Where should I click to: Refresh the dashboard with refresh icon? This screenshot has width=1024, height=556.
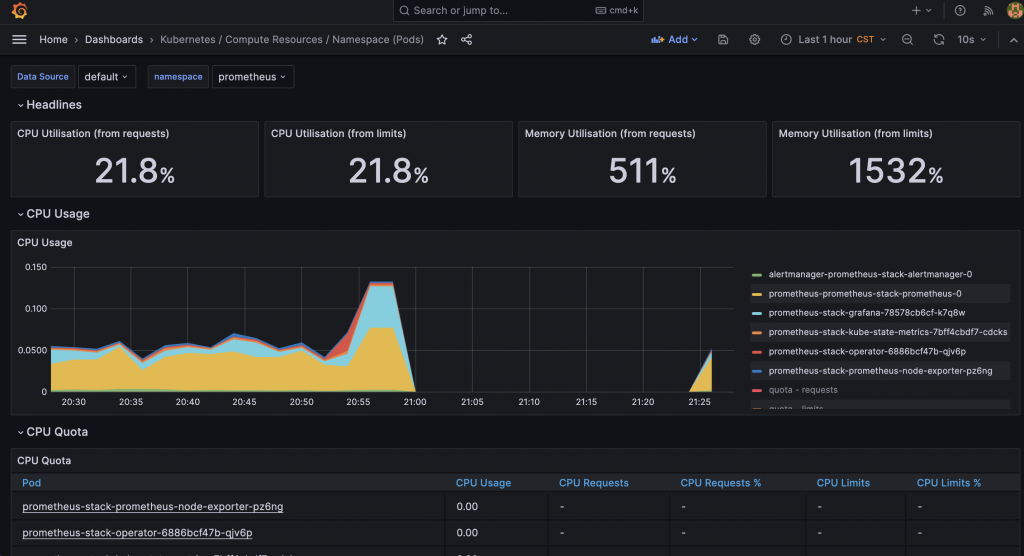[x=938, y=40]
